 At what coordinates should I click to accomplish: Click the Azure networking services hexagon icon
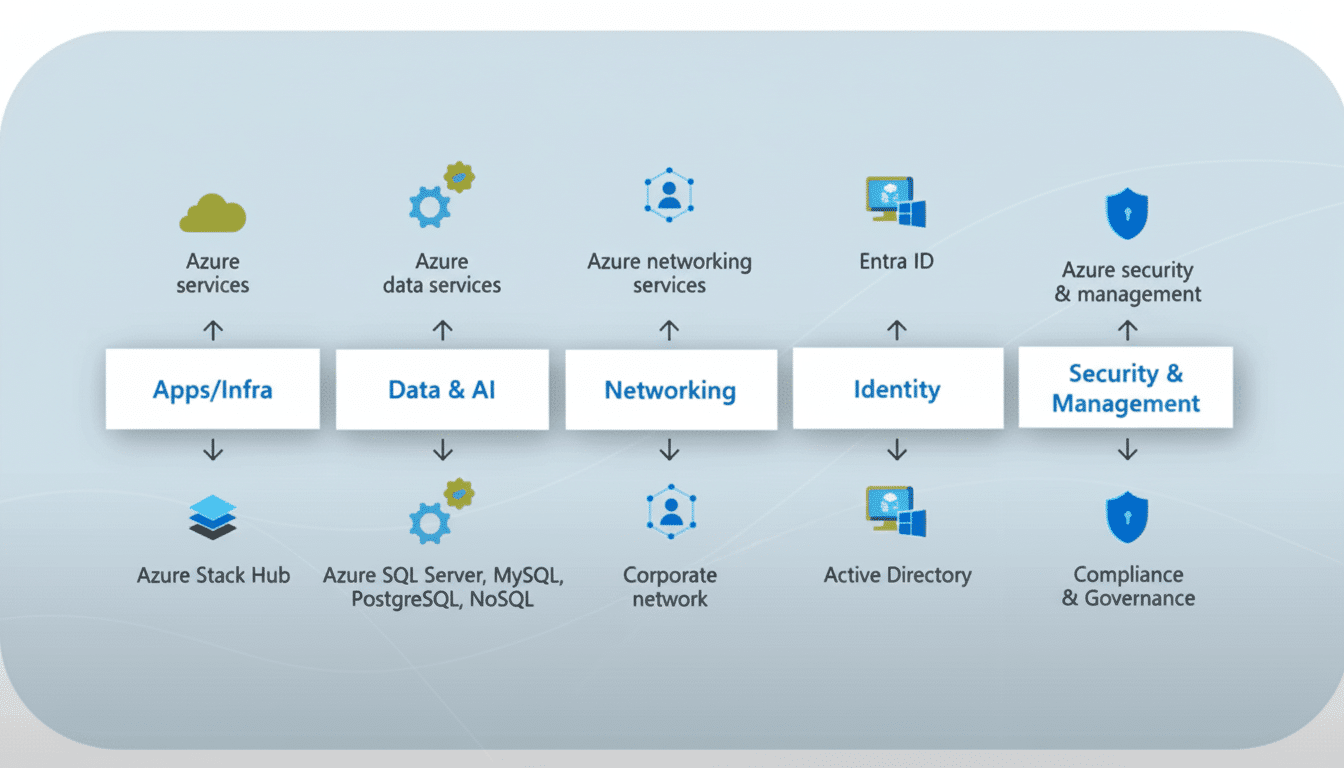[x=669, y=195]
